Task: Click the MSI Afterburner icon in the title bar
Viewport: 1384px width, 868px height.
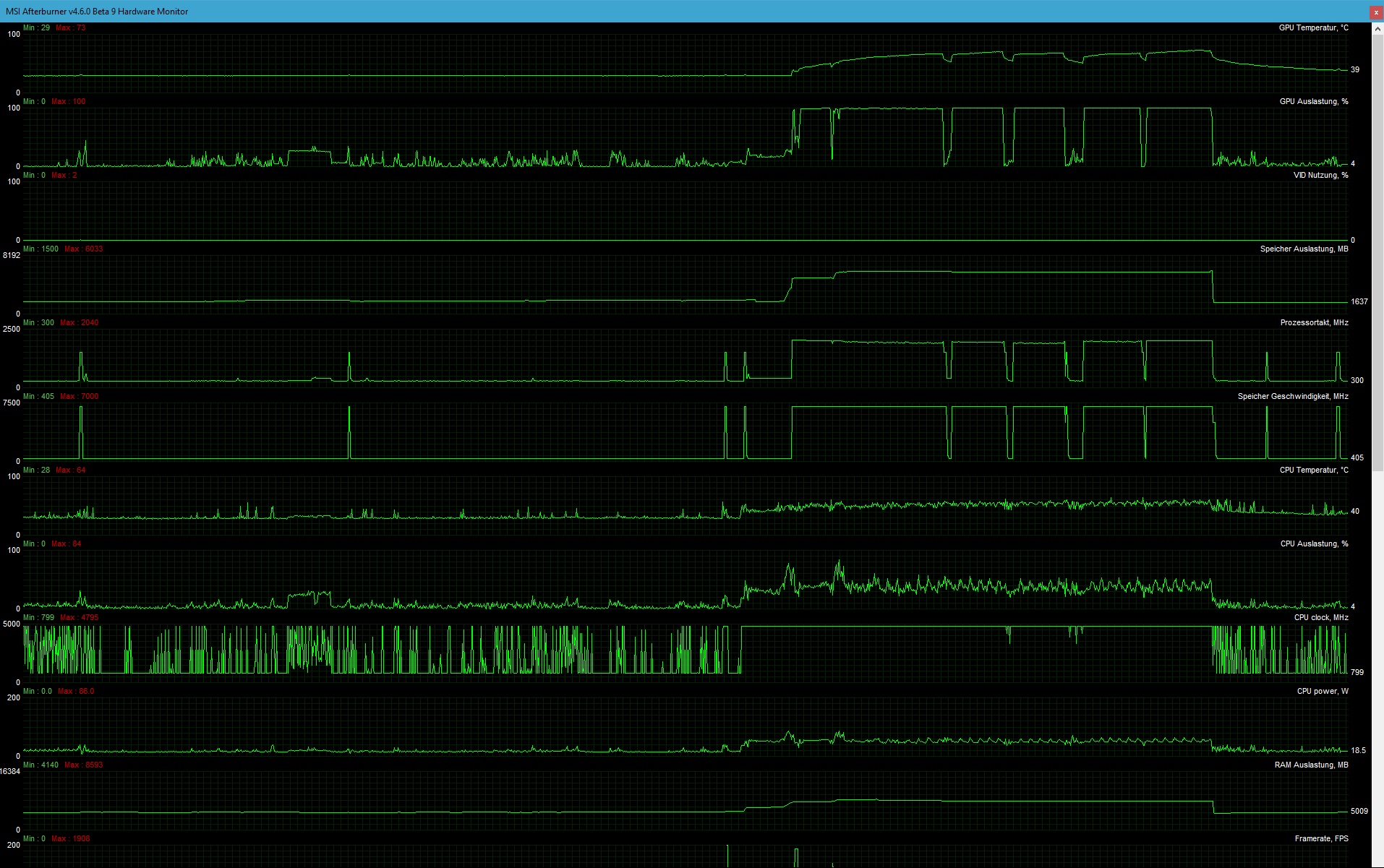Action: click(x=7, y=12)
